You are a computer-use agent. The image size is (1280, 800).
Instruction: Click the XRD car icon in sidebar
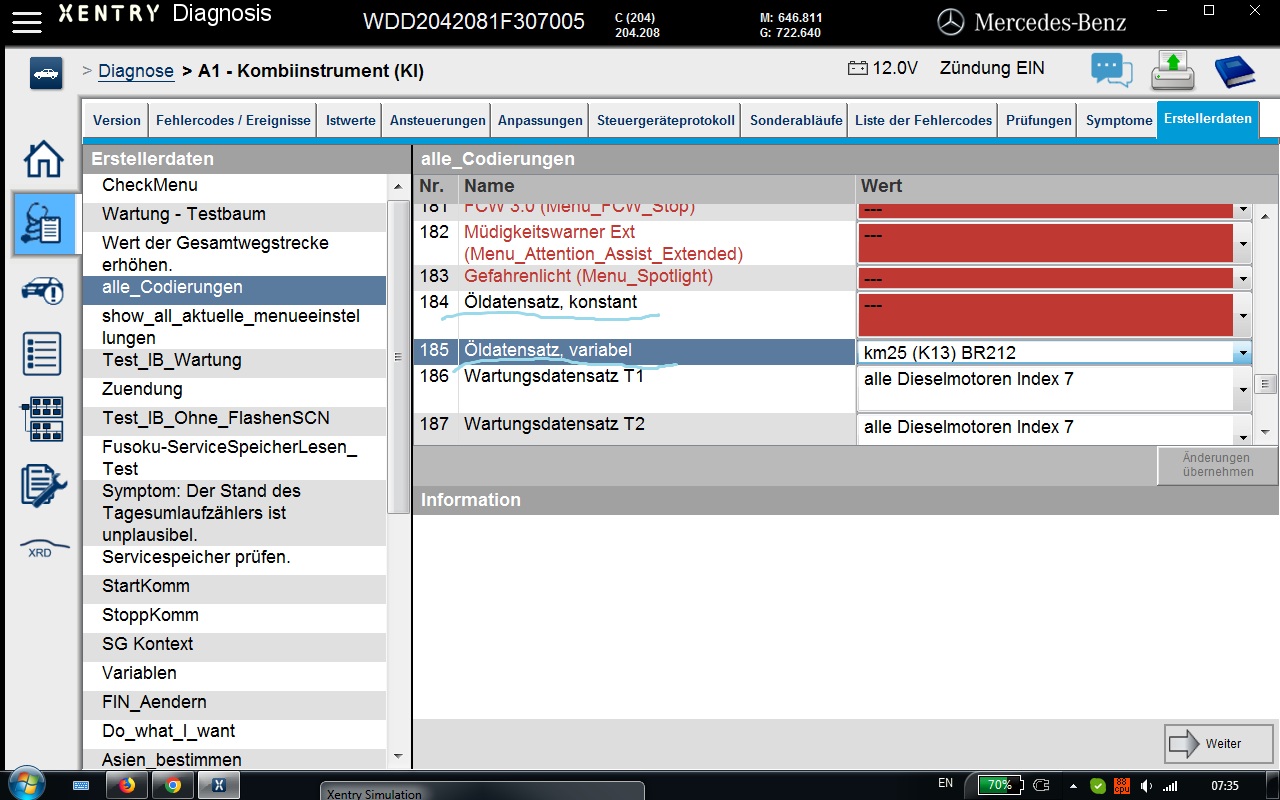(x=44, y=548)
